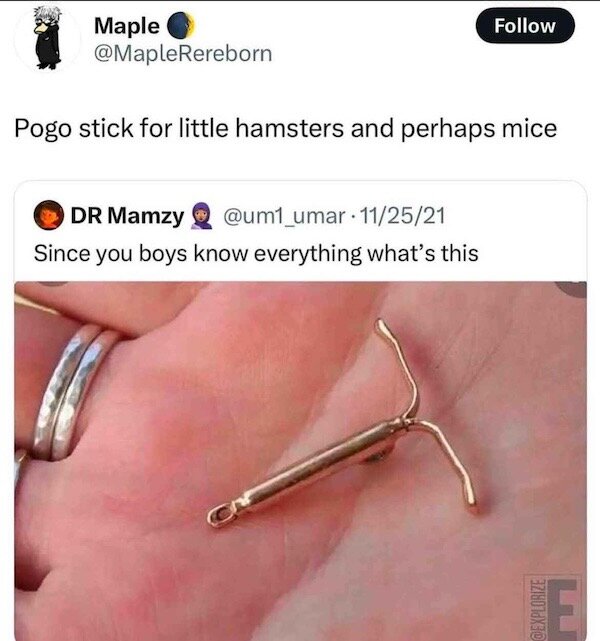Open the quoted tweet's hand photo
This screenshot has height=641, width=600.
point(300,461)
